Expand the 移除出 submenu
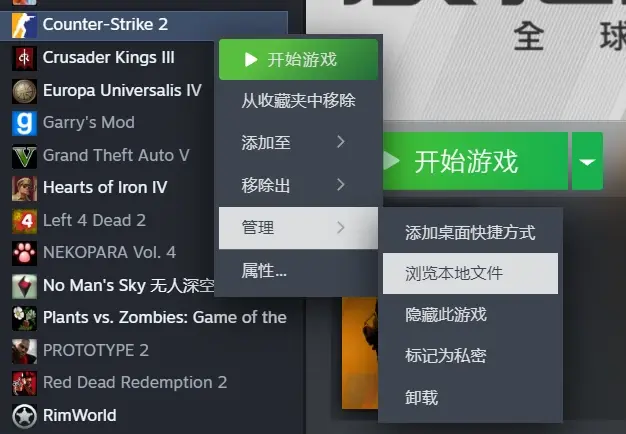This screenshot has width=626, height=434. point(298,185)
